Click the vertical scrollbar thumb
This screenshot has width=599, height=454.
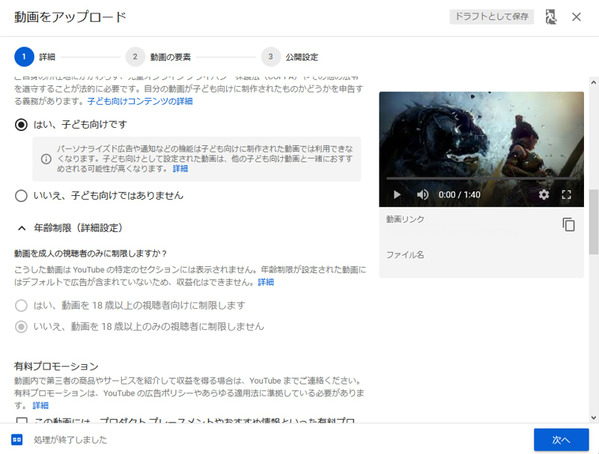pyautogui.click(x=593, y=222)
